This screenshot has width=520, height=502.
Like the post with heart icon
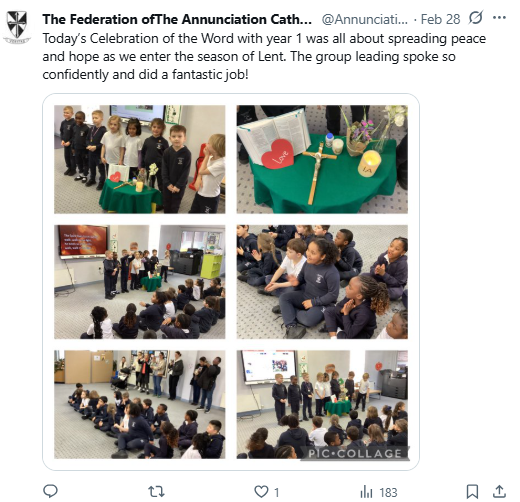point(261,491)
